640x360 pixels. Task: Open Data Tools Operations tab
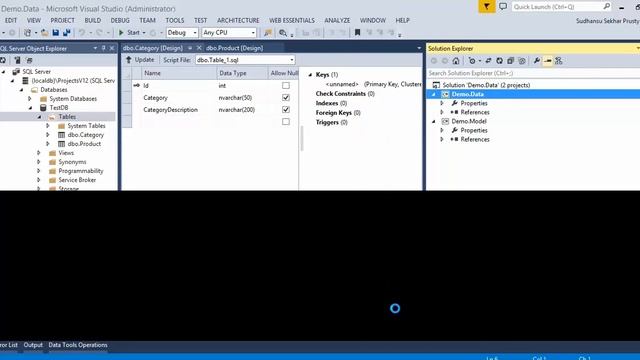(78, 345)
